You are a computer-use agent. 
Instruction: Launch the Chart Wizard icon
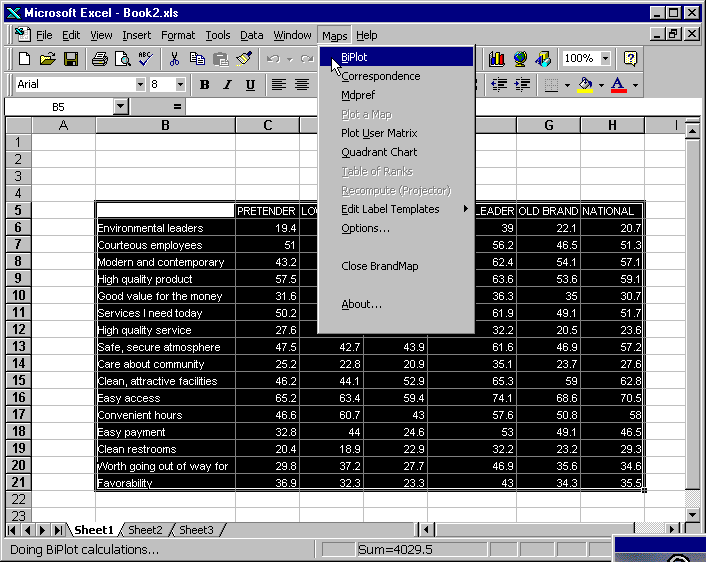pos(497,59)
